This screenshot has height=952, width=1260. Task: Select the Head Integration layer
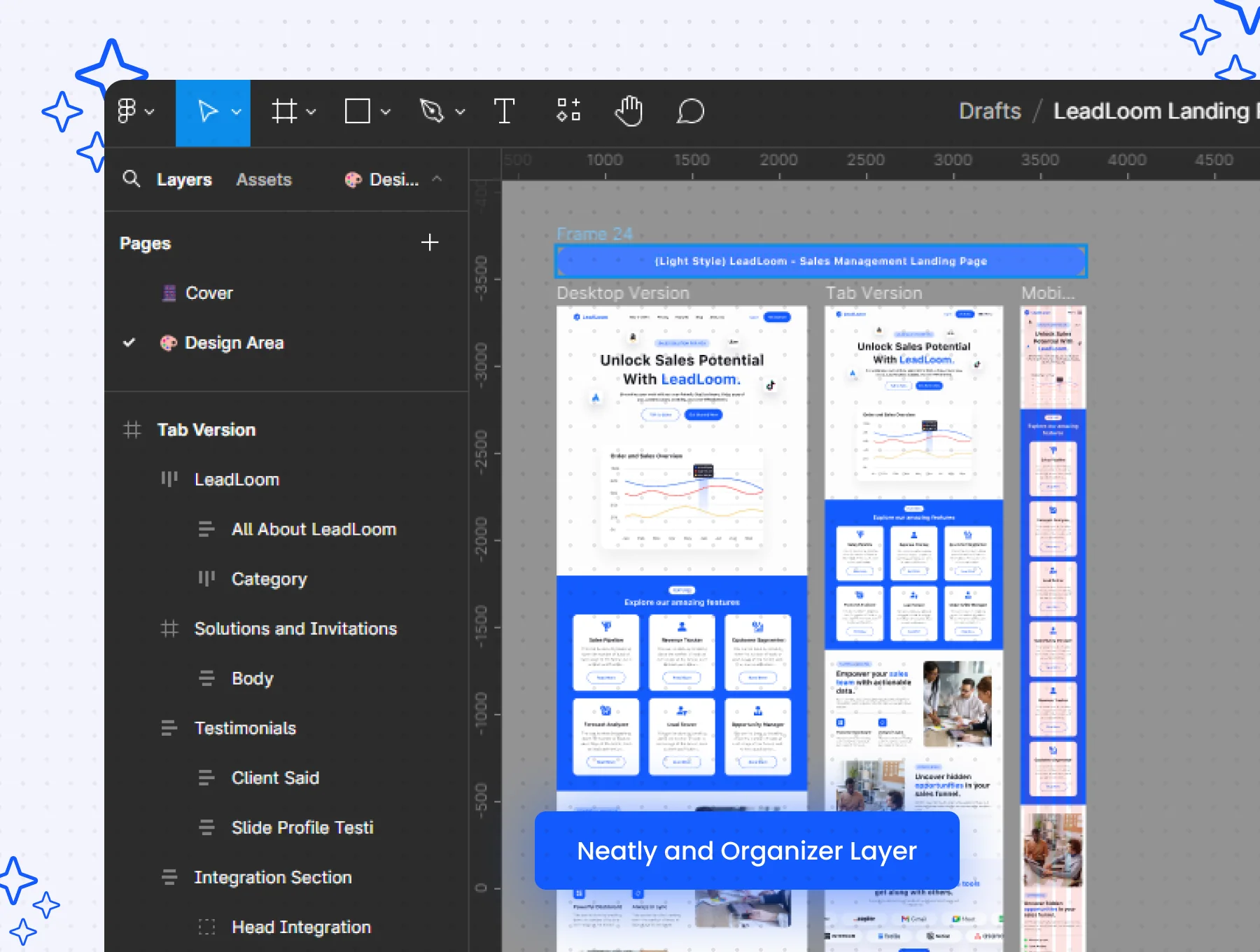coord(301,927)
